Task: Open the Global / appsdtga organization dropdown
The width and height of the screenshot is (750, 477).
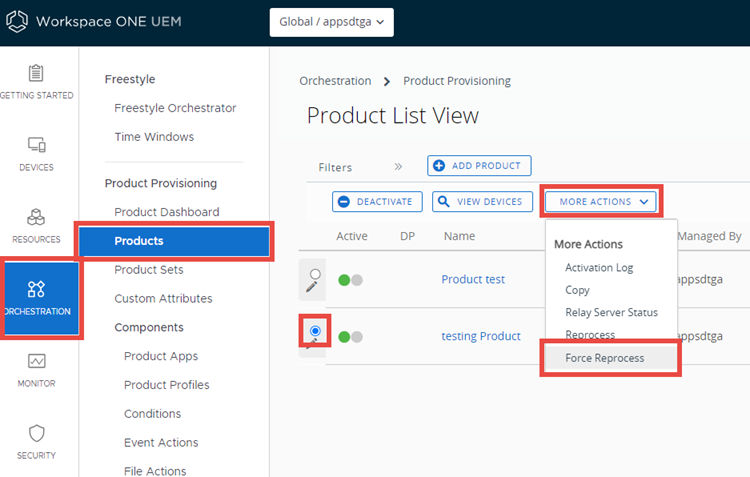Action: (x=331, y=22)
